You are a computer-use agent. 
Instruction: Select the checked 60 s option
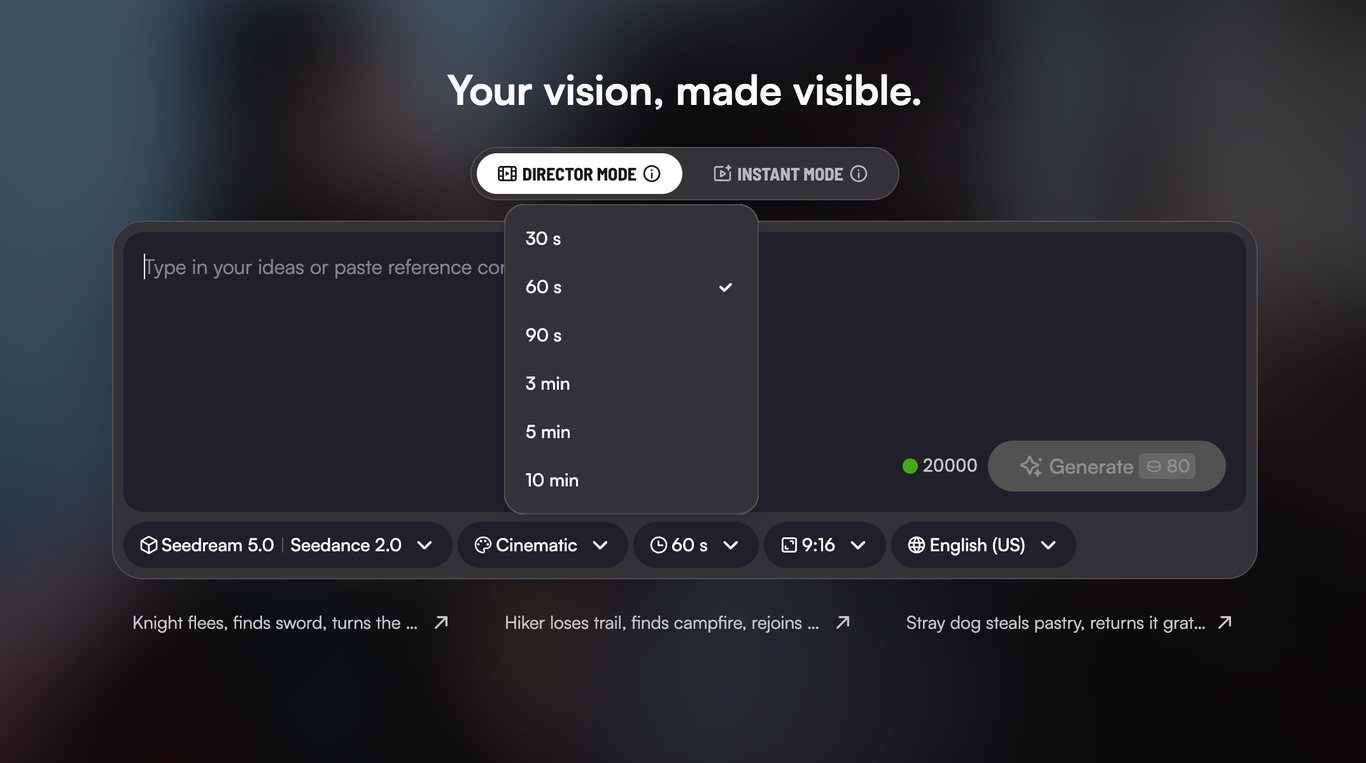pos(631,287)
